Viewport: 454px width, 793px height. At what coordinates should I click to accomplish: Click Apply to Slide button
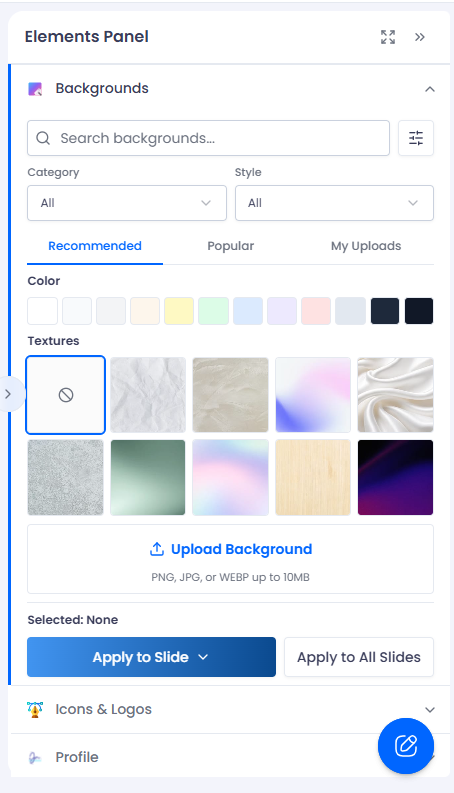[151, 657]
